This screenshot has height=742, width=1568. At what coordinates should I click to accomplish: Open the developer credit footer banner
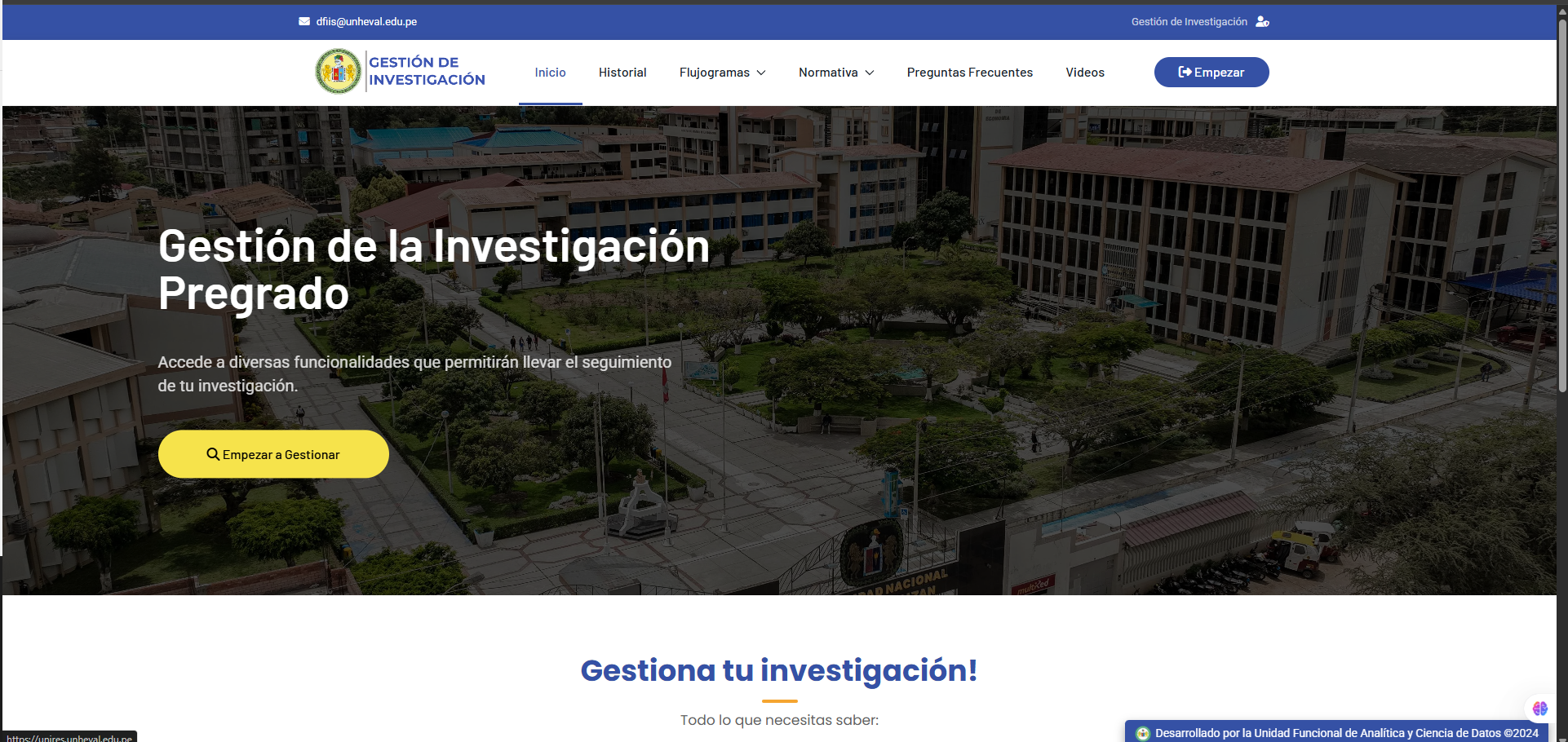coord(1346,733)
